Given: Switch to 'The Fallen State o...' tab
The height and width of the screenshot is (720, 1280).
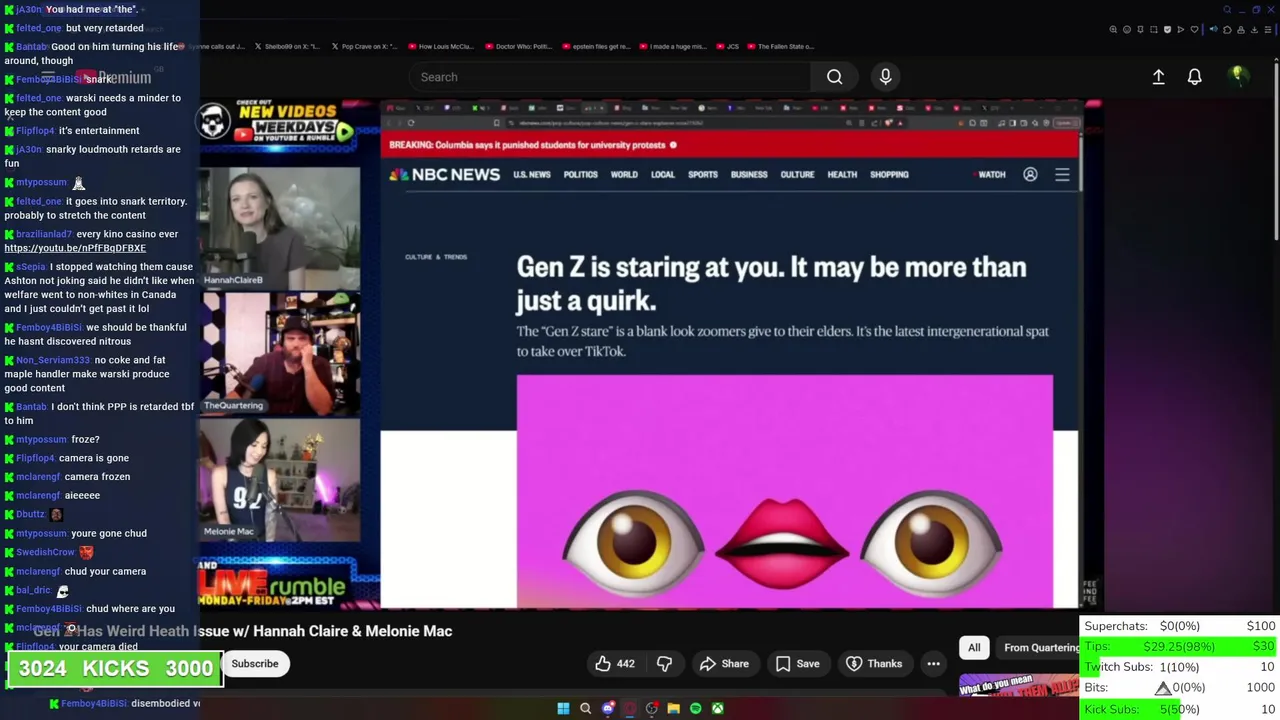Looking at the screenshot, I should [x=783, y=46].
